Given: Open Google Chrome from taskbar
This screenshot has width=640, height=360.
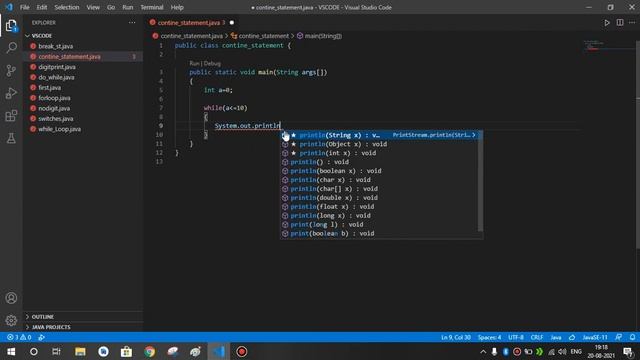Looking at the screenshot, I should (x=149, y=351).
